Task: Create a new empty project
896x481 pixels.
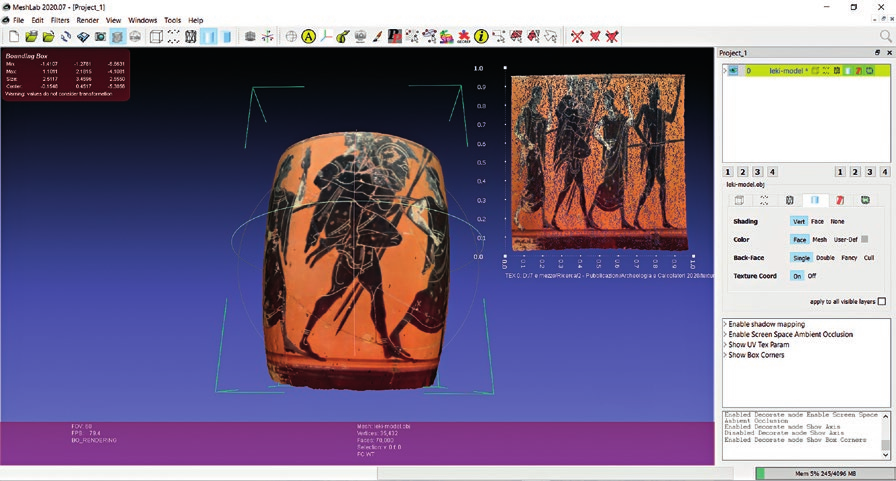Action: pos(14,37)
